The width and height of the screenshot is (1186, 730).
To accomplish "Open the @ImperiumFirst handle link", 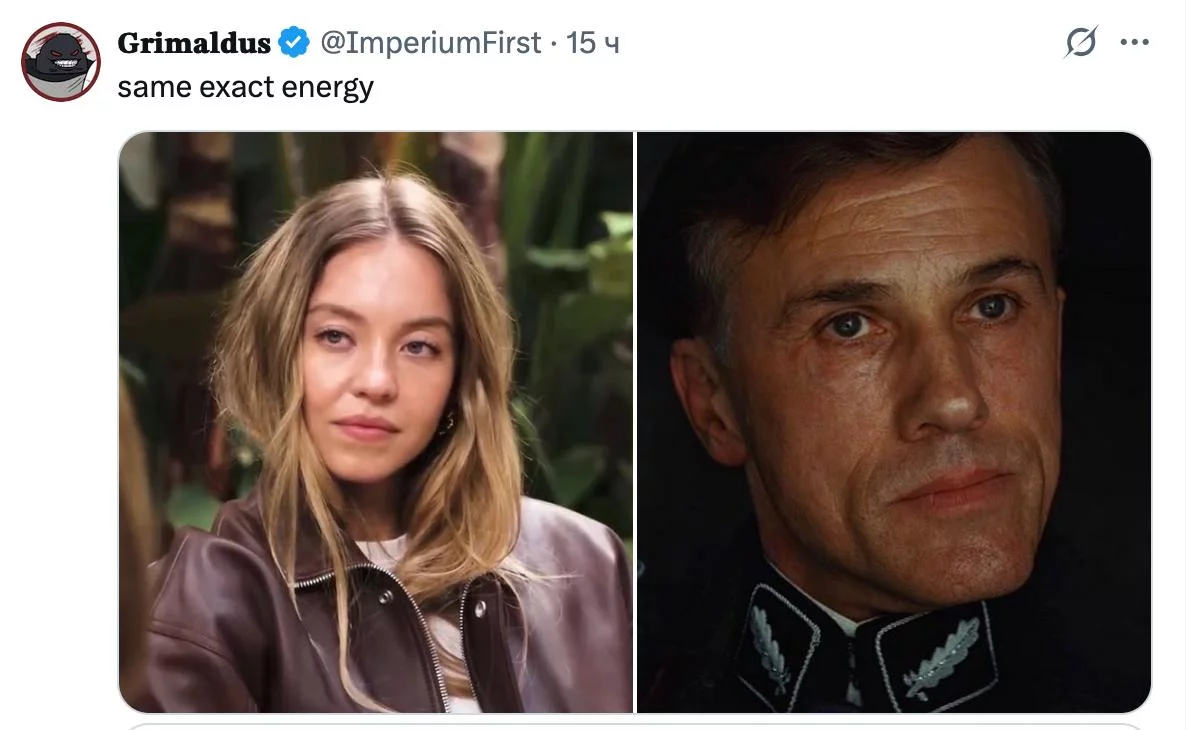I will point(431,43).
